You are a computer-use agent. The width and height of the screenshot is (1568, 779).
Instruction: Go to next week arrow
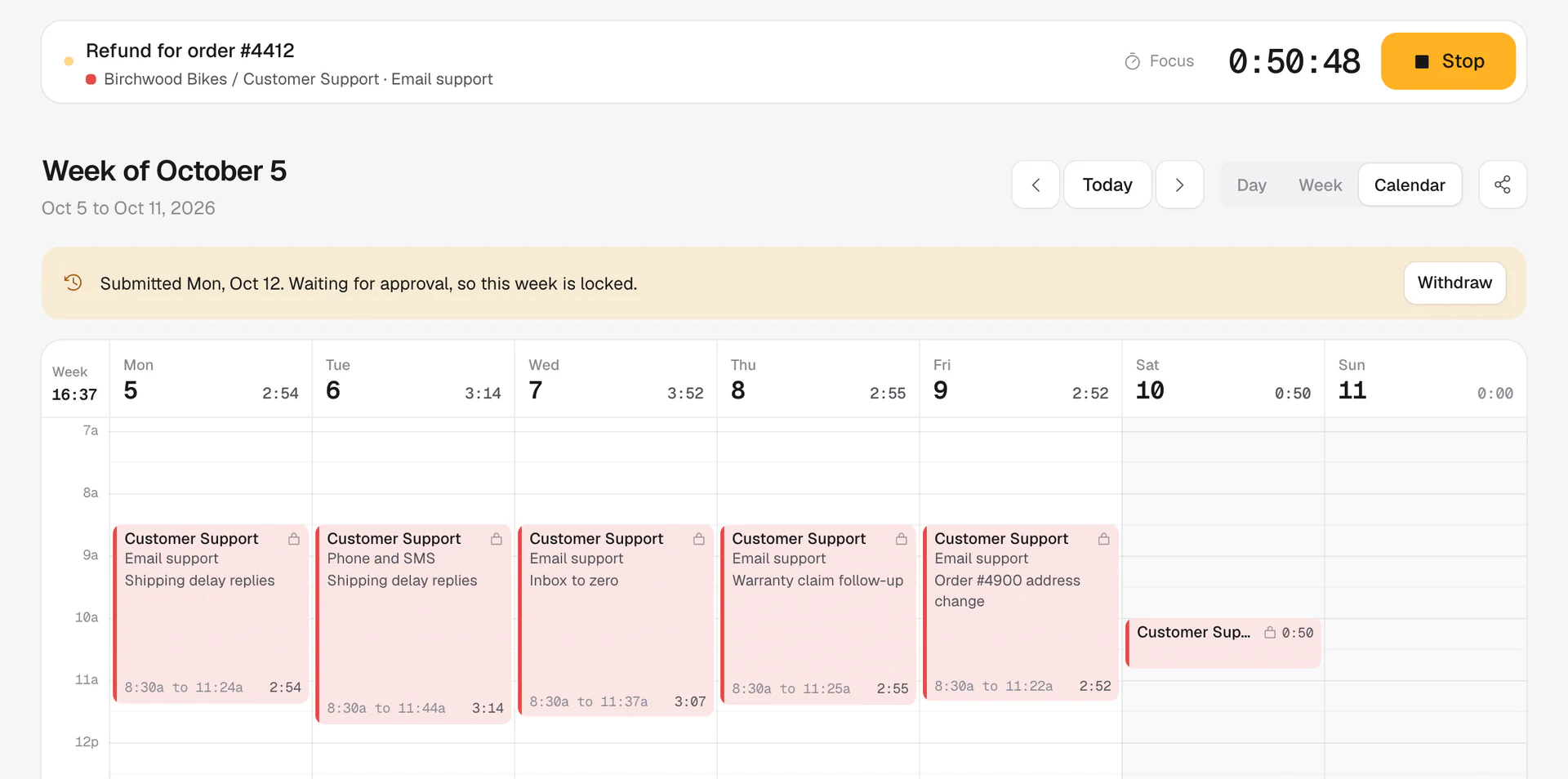click(1179, 185)
